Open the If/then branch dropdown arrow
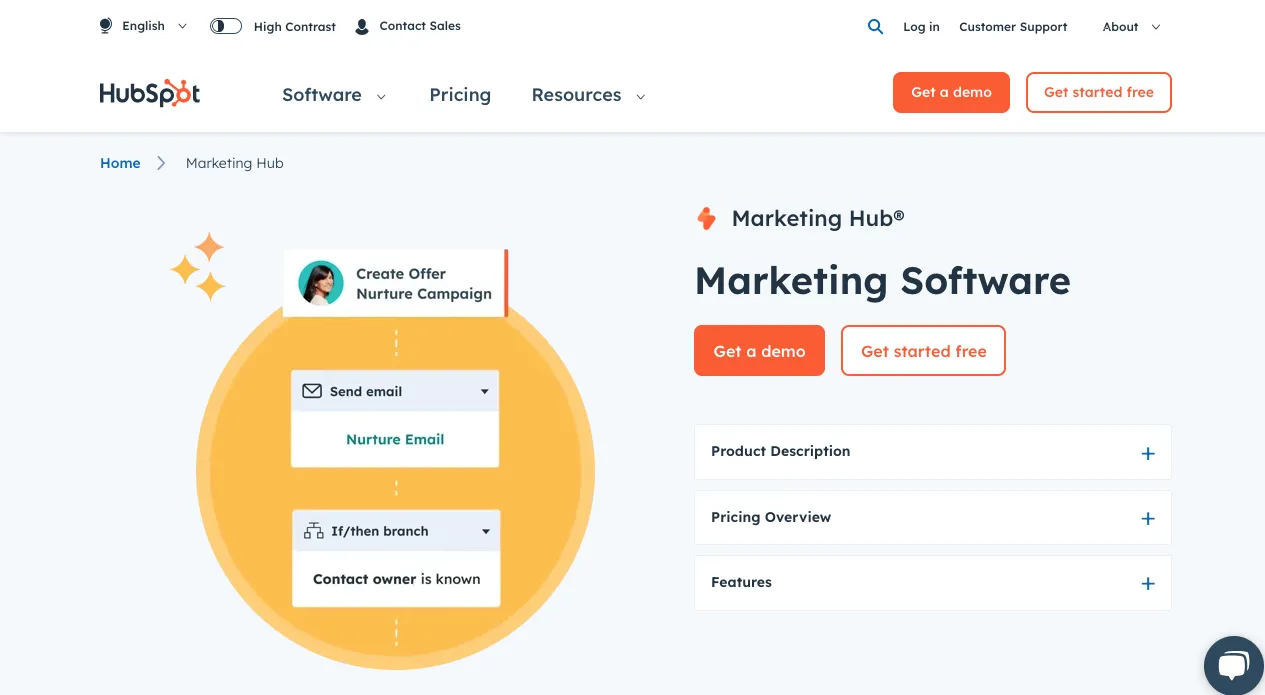1265x695 pixels. [486, 531]
